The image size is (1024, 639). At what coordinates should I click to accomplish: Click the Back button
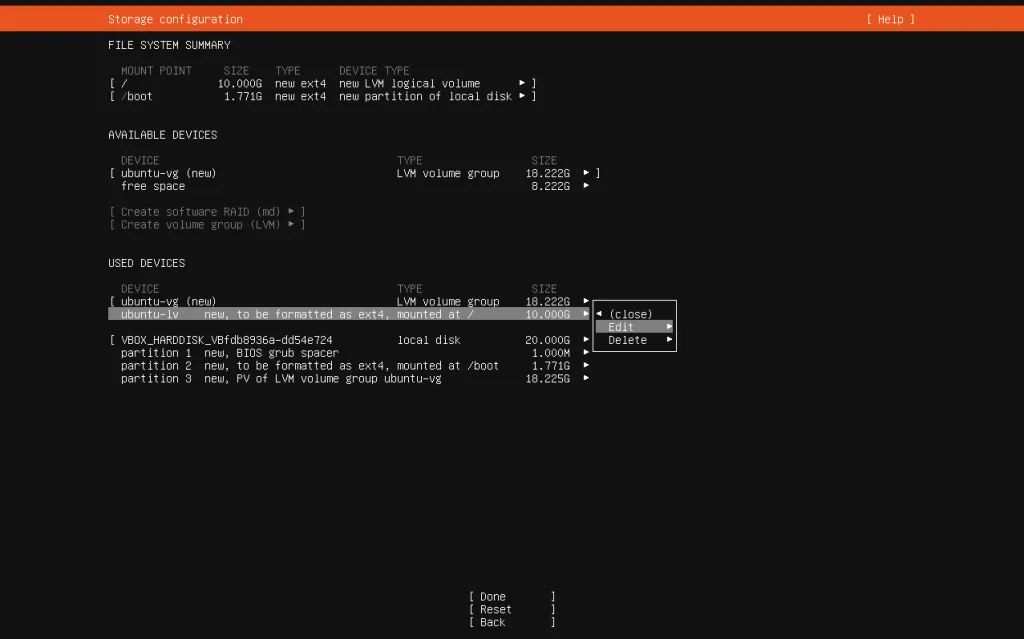coord(512,623)
